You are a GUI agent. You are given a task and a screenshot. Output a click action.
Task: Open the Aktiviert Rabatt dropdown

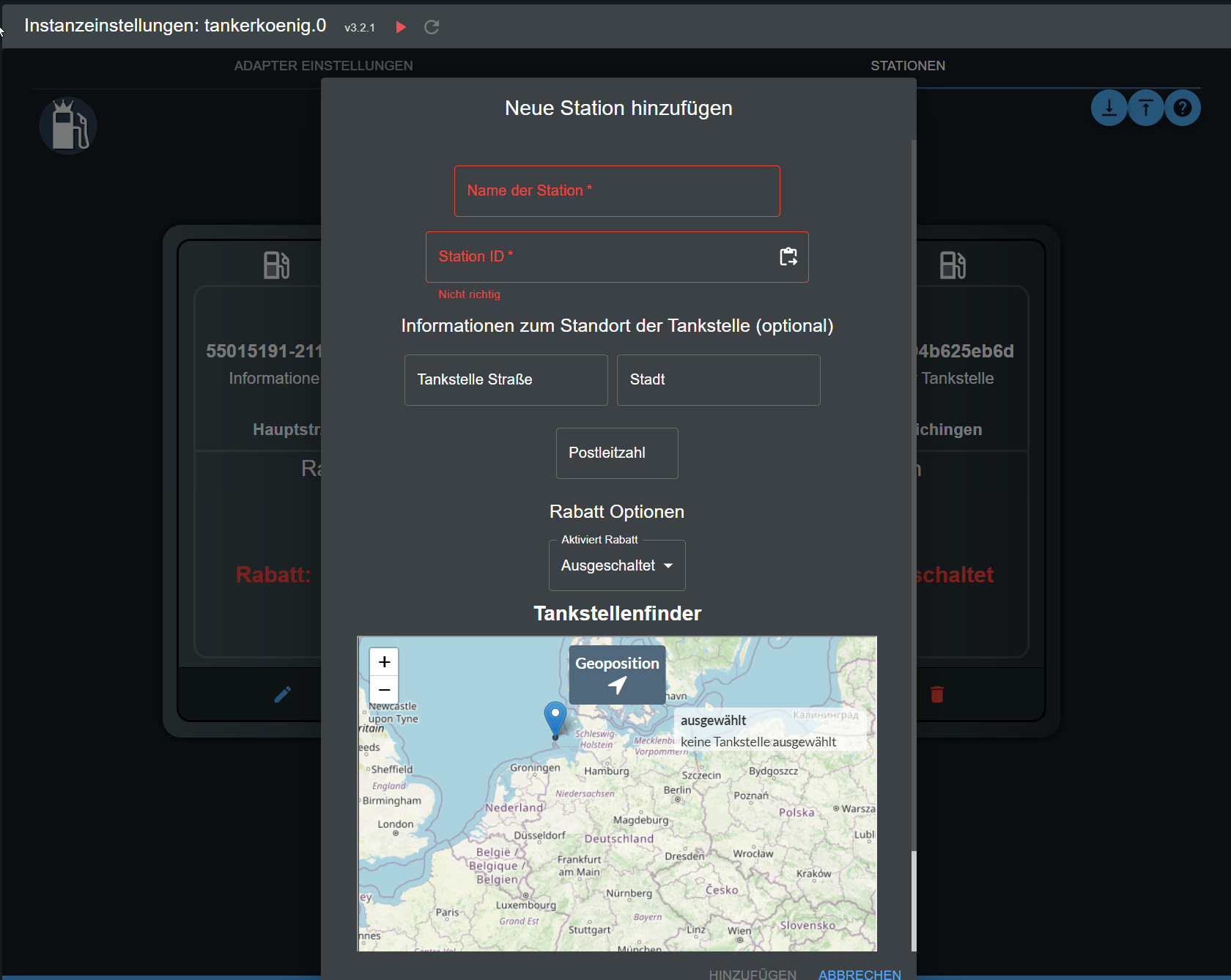[617, 565]
